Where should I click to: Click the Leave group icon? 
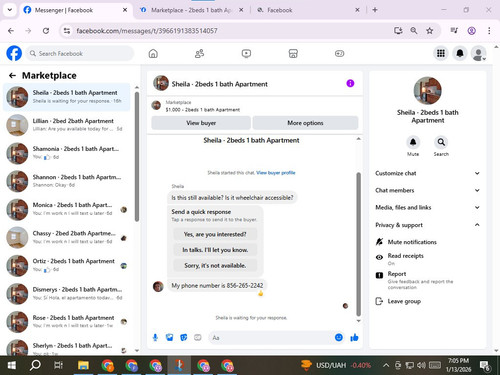click(379, 301)
